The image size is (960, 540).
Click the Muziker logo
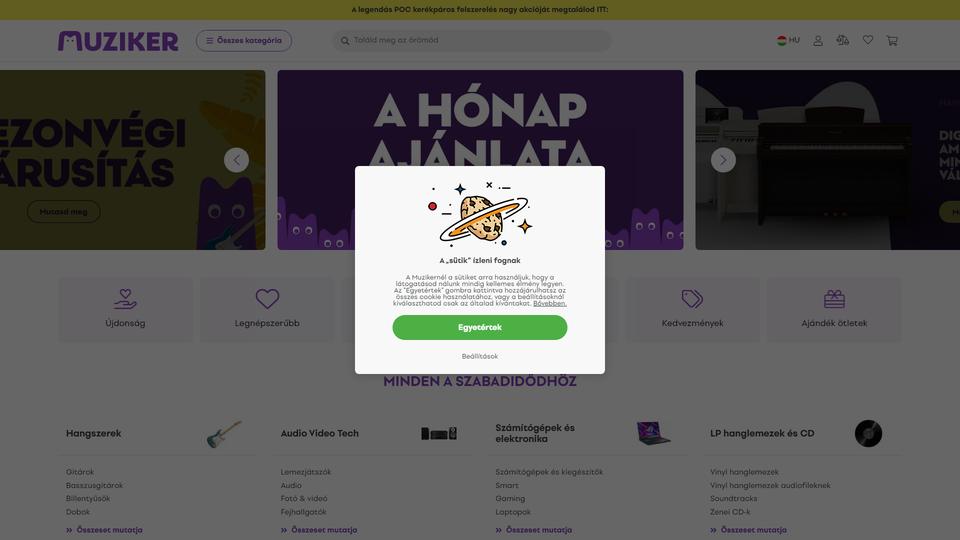[118, 41]
